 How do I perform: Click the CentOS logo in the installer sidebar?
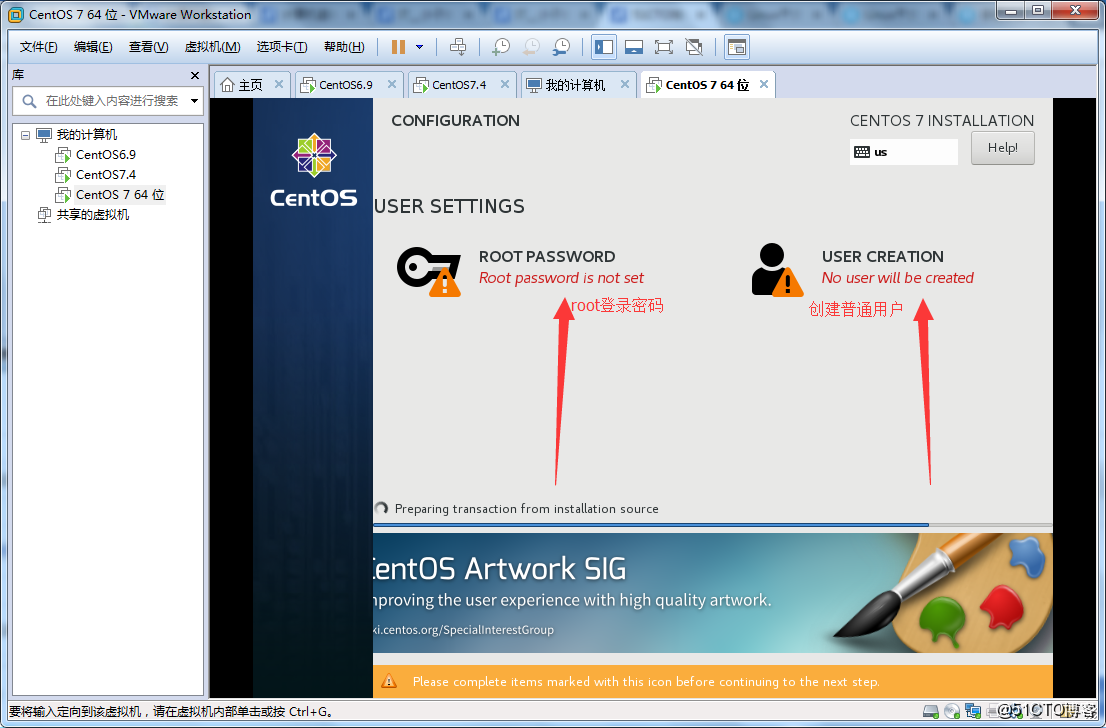pos(314,170)
